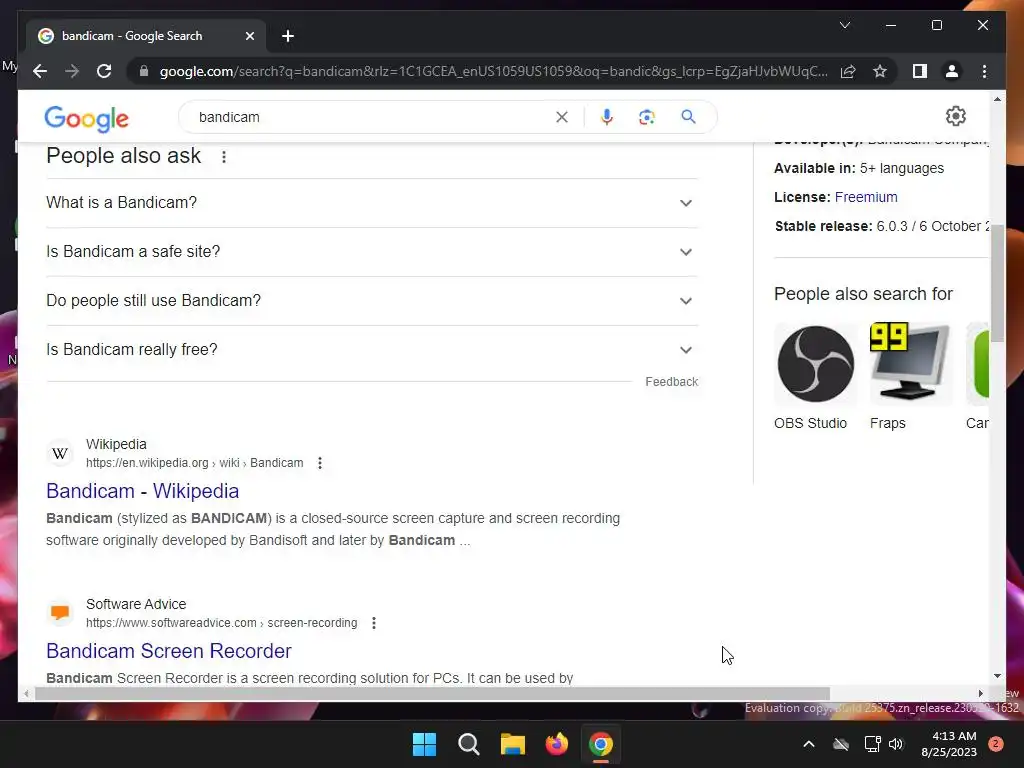Open the Chrome profile menu
This screenshot has width=1024, height=768.
coord(952,71)
